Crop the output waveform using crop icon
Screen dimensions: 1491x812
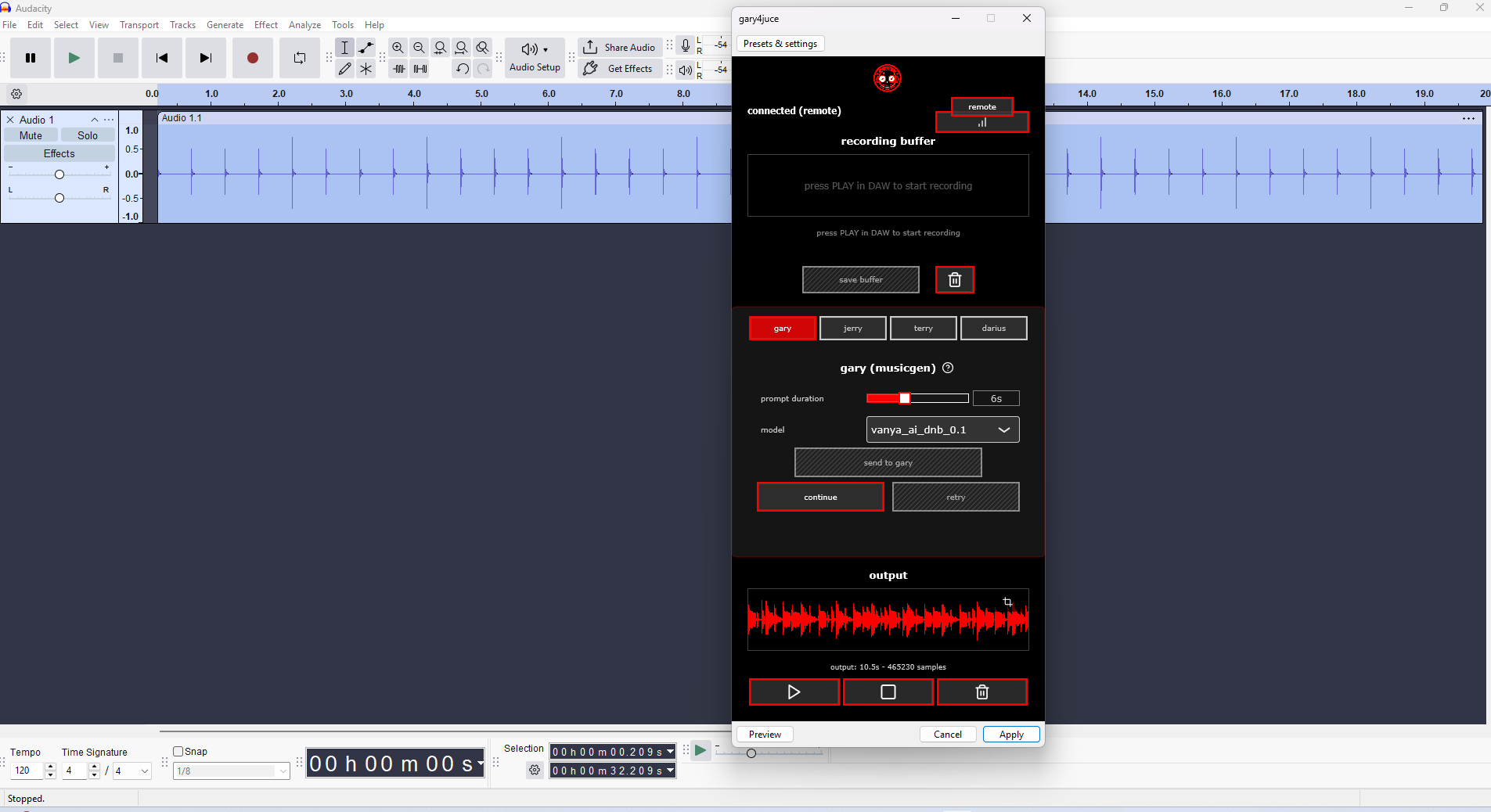(1007, 602)
